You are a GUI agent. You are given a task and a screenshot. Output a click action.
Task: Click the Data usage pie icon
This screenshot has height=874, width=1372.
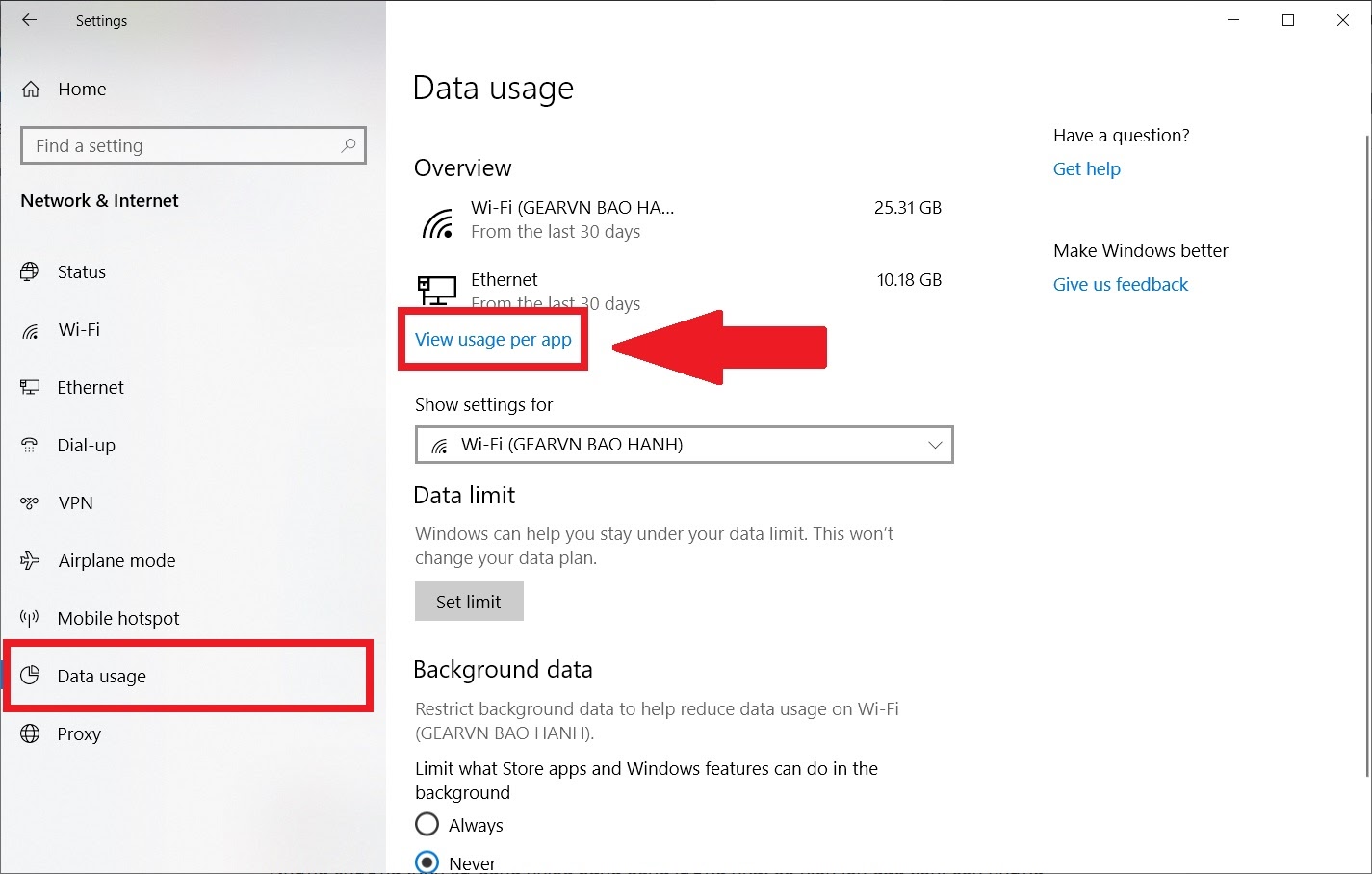pyautogui.click(x=30, y=676)
